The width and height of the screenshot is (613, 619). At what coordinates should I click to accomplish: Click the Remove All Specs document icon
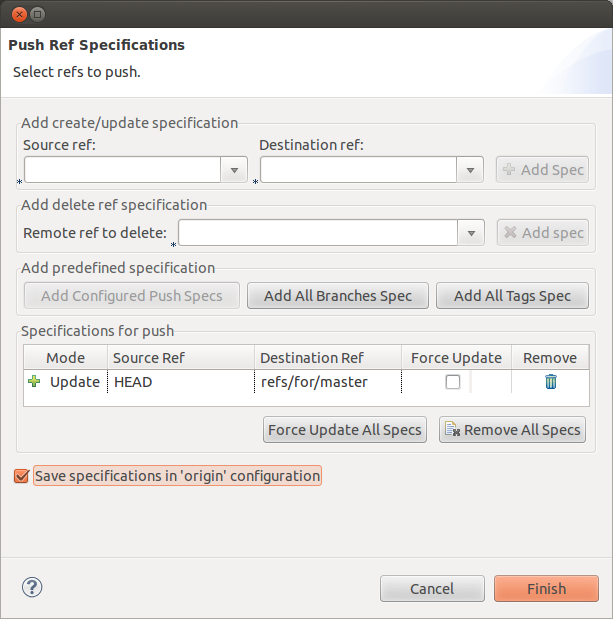click(x=452, y=429)
